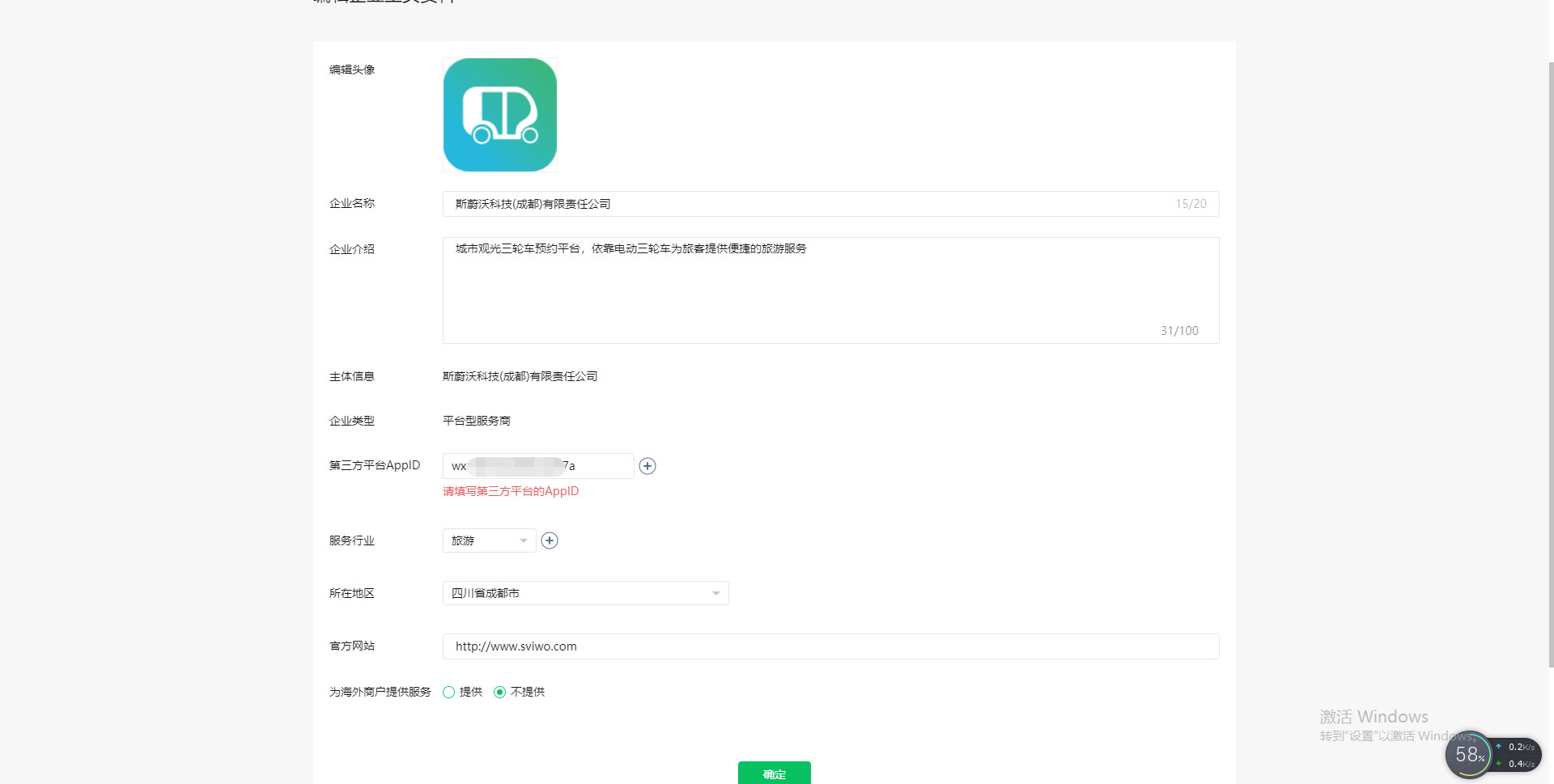
Task: Click the 确定 confirm button
Action: pyautogui.click(x=774, y=773)
